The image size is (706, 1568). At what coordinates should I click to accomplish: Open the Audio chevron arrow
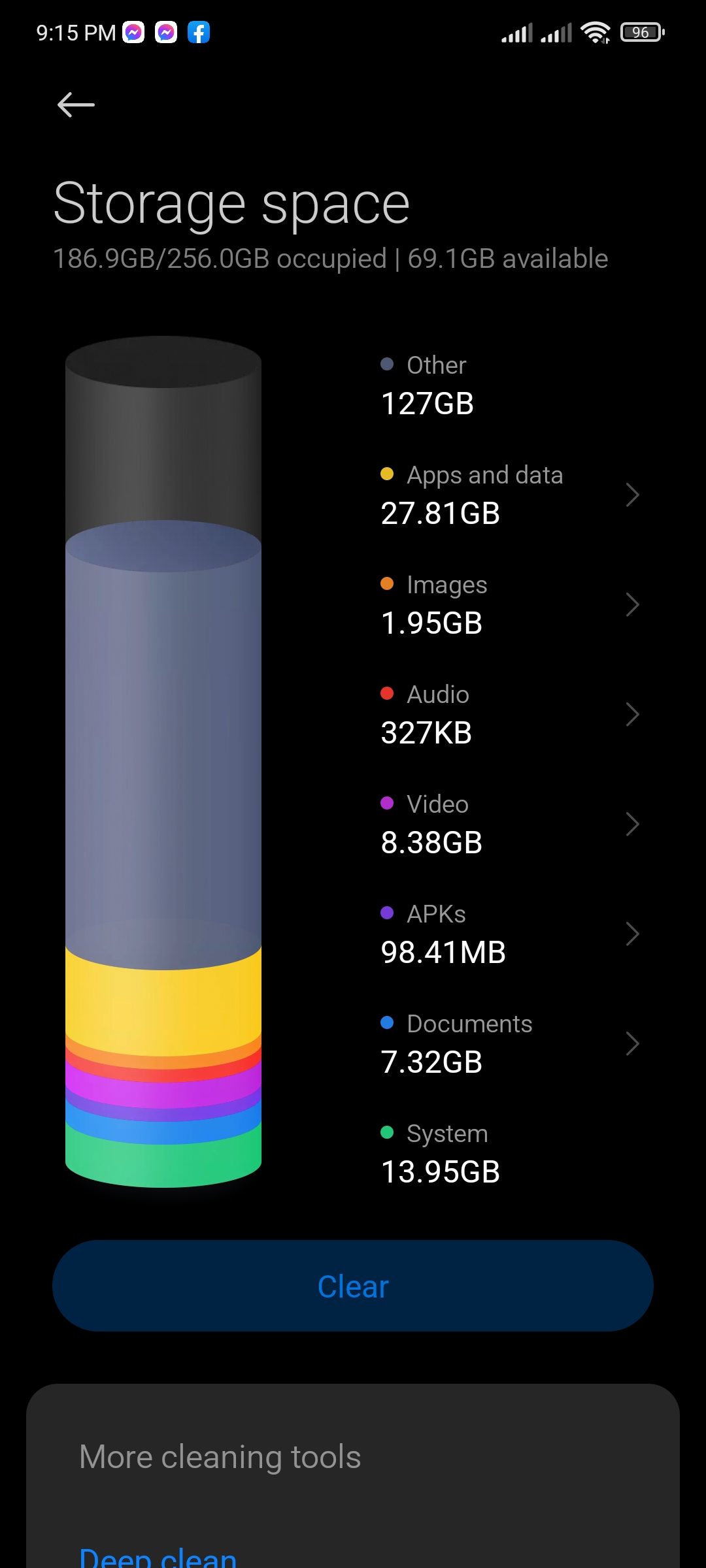(x=631, y=715)
